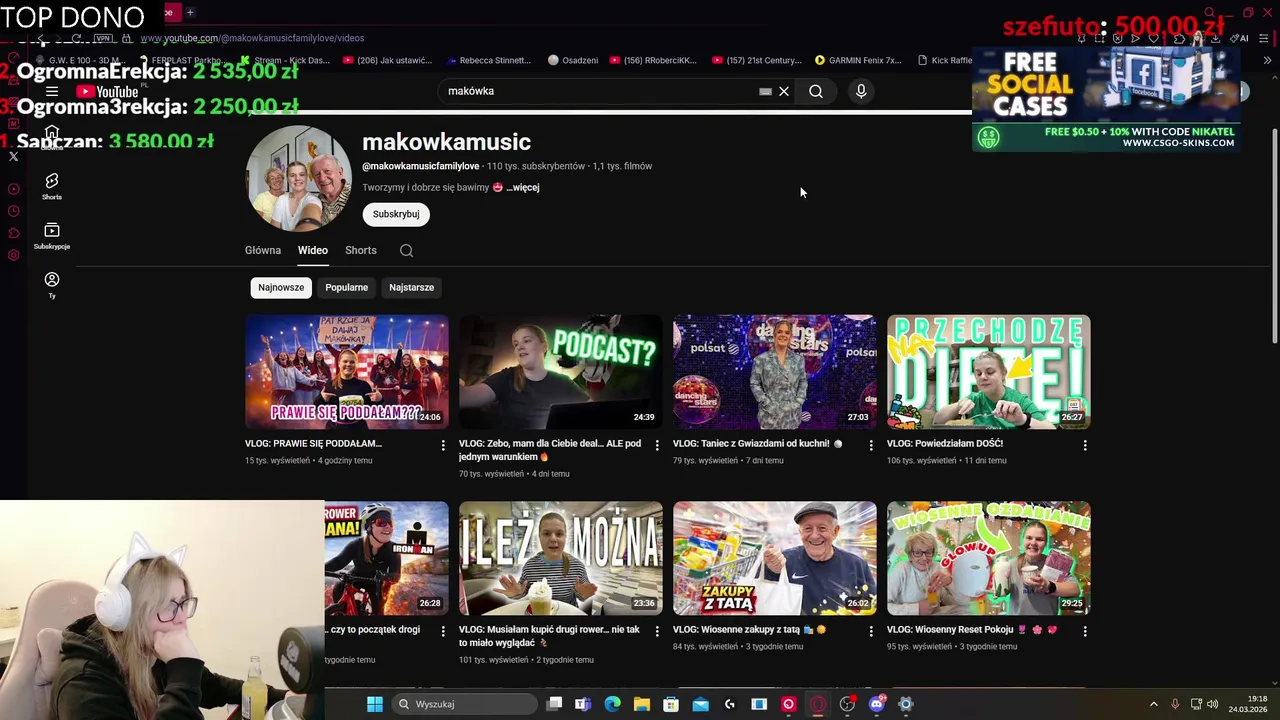Viewport: 1280px width, 720px height.
Task: Play the Dancing with the Stars thumbnail
Action: pos(775,372)
